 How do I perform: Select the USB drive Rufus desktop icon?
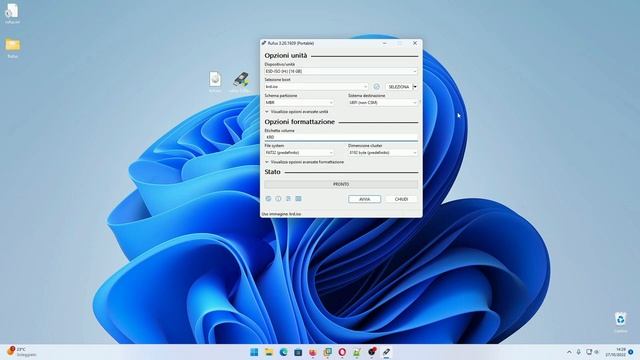click(241, 82)
